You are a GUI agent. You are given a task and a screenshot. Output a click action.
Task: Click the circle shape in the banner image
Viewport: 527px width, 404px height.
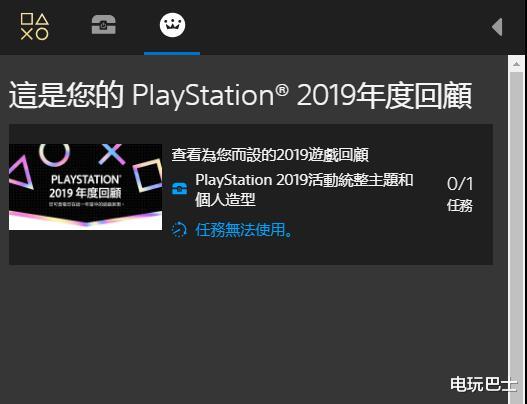54,154
